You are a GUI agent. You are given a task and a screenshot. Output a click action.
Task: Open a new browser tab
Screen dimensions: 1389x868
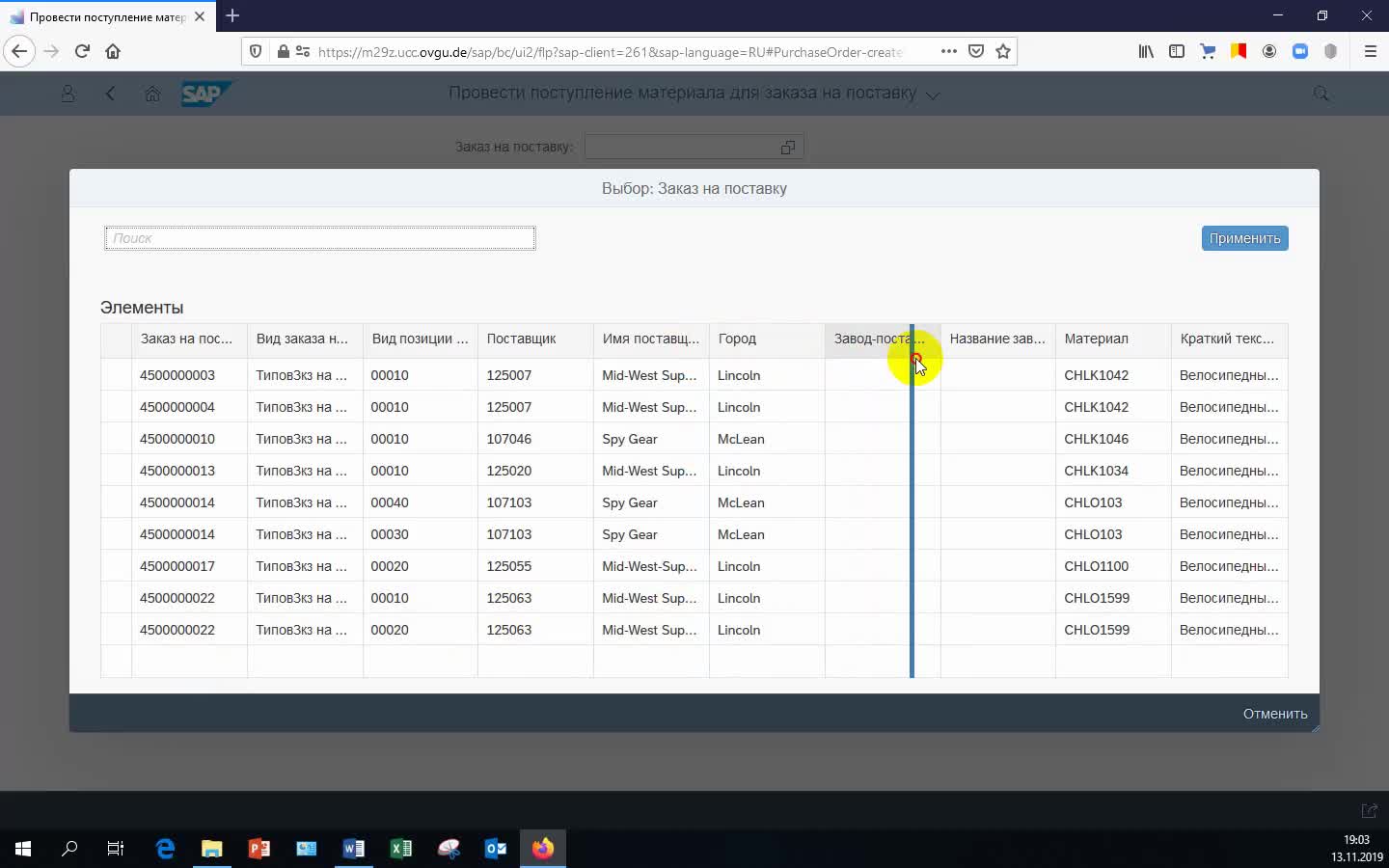(232, 15)
